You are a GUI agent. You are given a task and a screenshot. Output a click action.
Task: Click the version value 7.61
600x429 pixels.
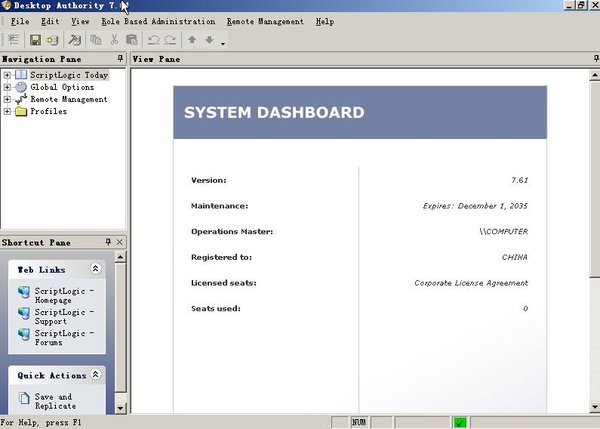click(520, 180)
